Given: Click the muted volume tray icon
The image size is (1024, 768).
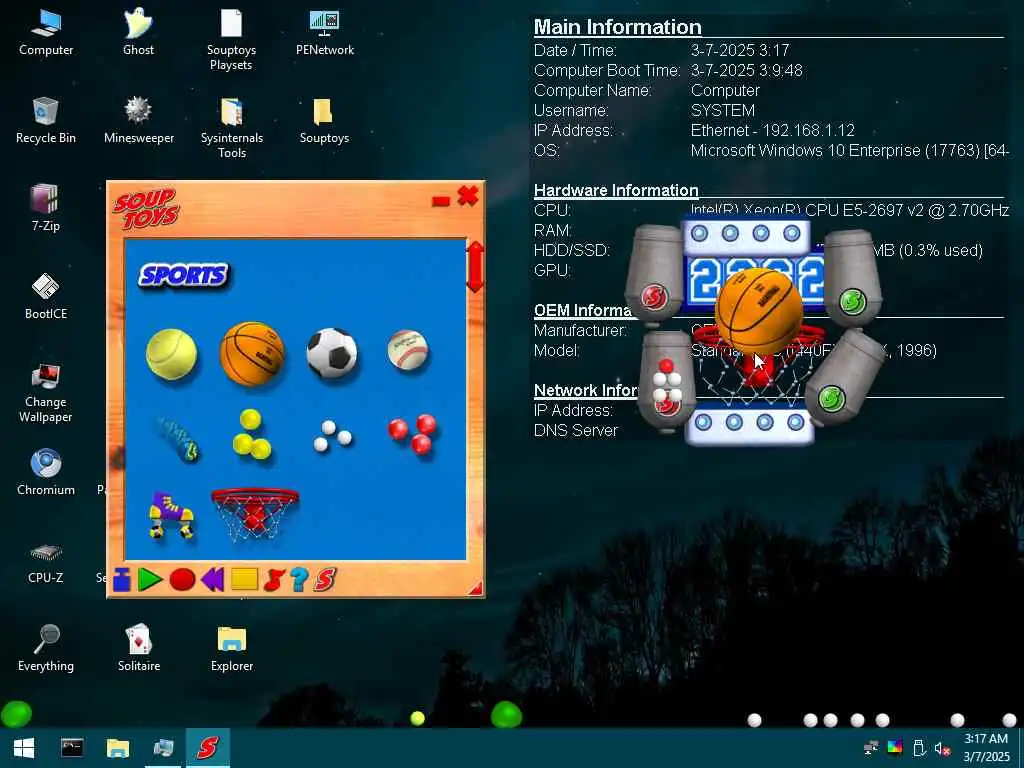Looking at the screenshot, I should 942,748.
